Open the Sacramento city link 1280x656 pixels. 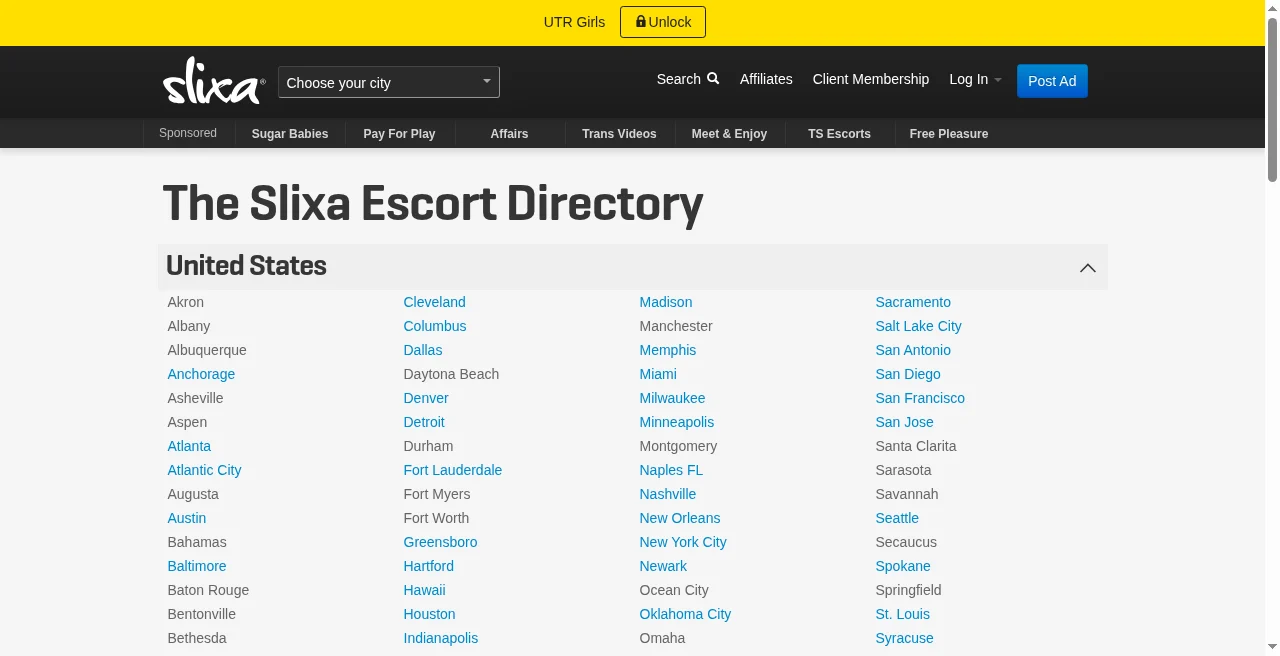pyautogui.click(x=913, y=302)
